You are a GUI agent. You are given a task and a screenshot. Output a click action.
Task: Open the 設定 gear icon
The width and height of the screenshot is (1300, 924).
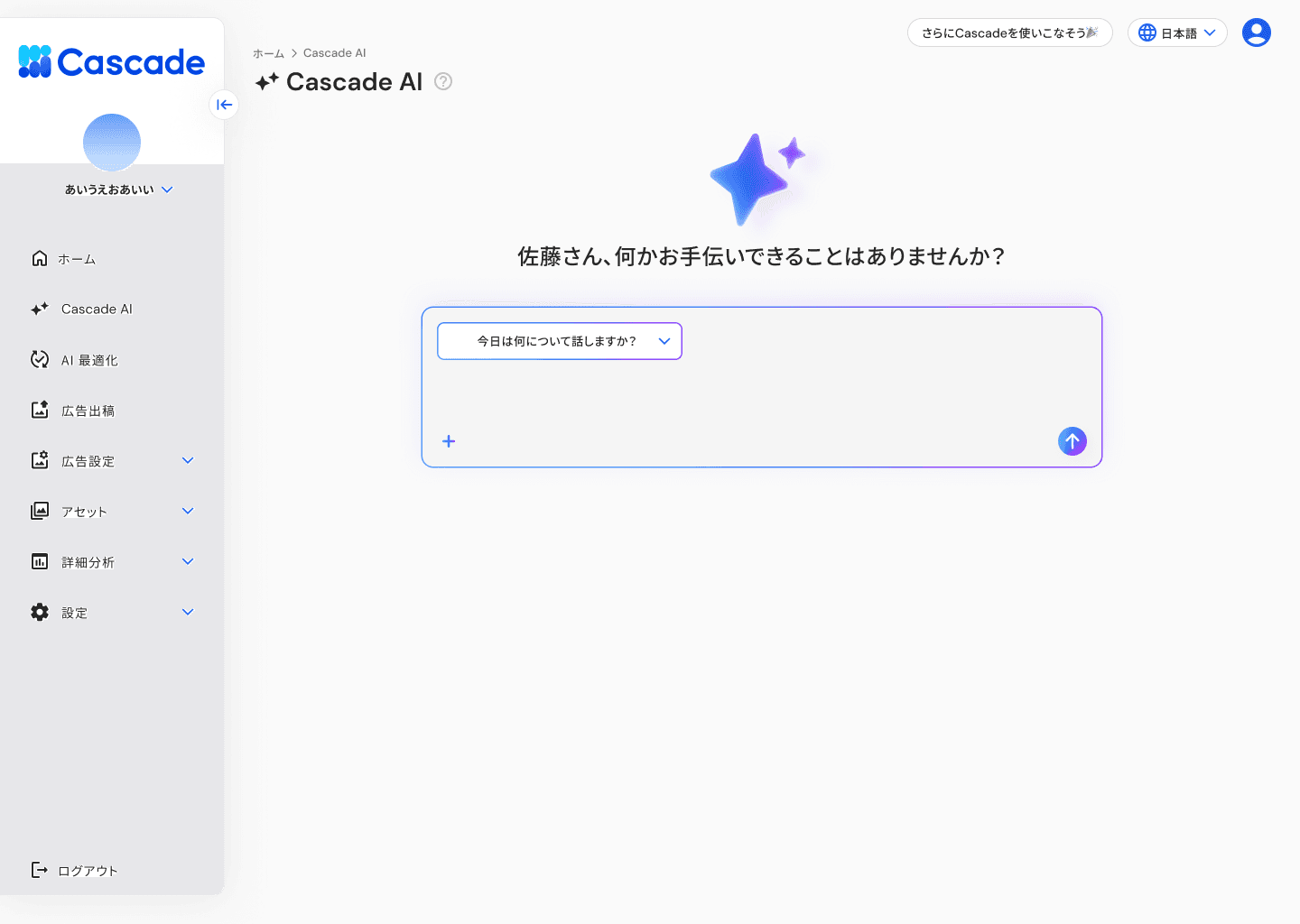coord(40,612)
